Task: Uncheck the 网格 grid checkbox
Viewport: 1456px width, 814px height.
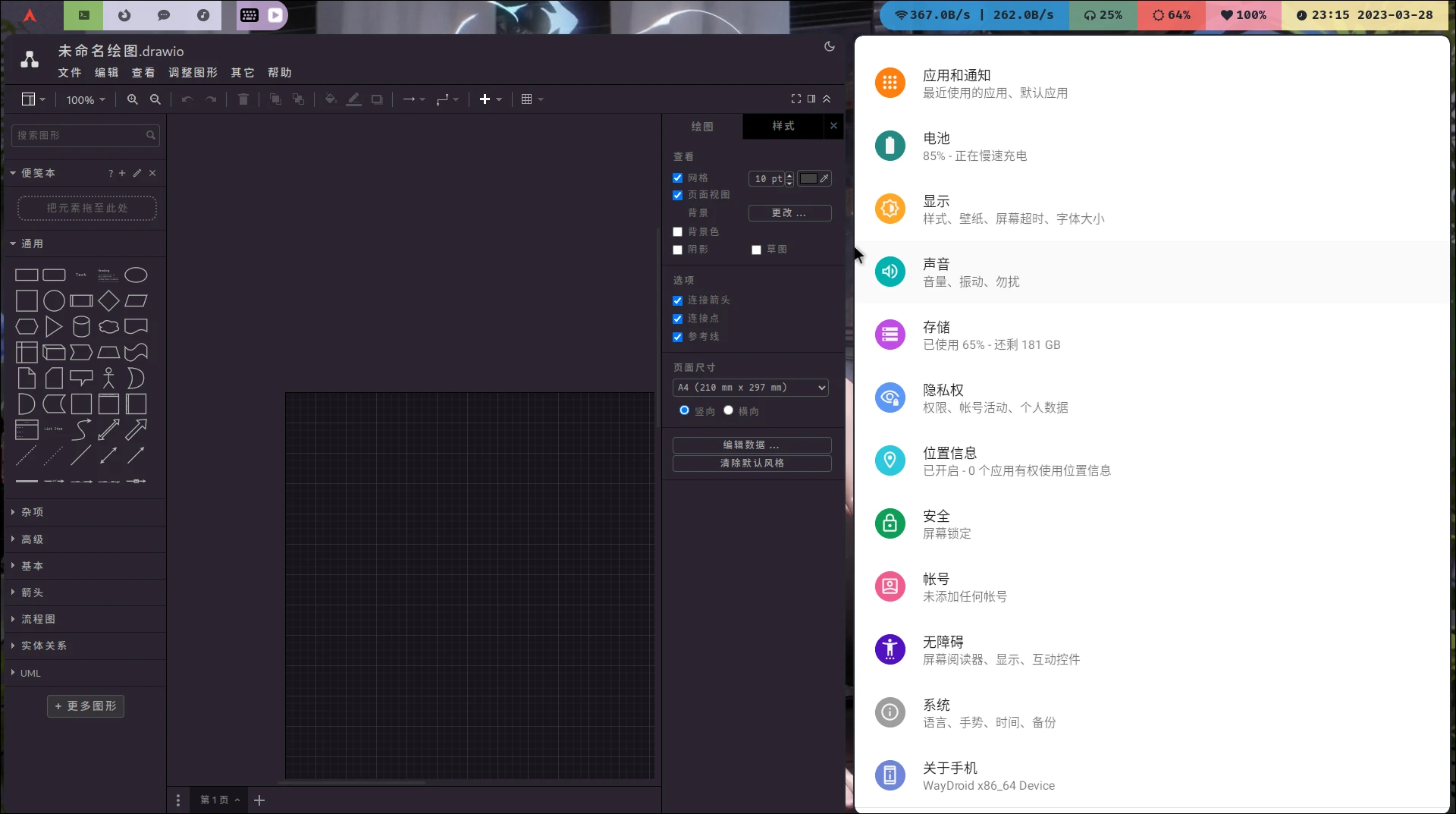Action: [x=678, y=177]
